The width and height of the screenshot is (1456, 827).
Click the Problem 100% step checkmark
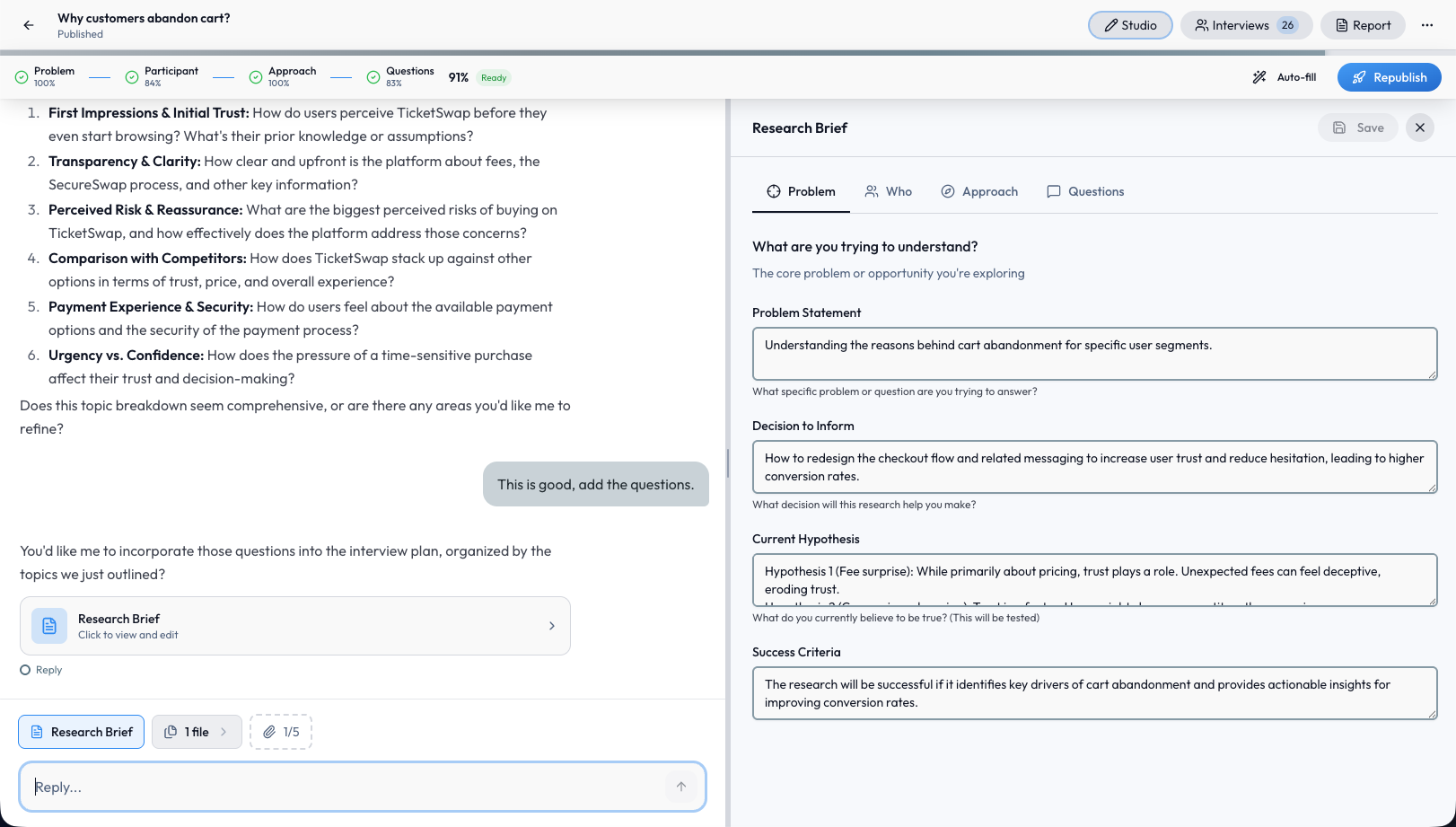coord(22,77)
